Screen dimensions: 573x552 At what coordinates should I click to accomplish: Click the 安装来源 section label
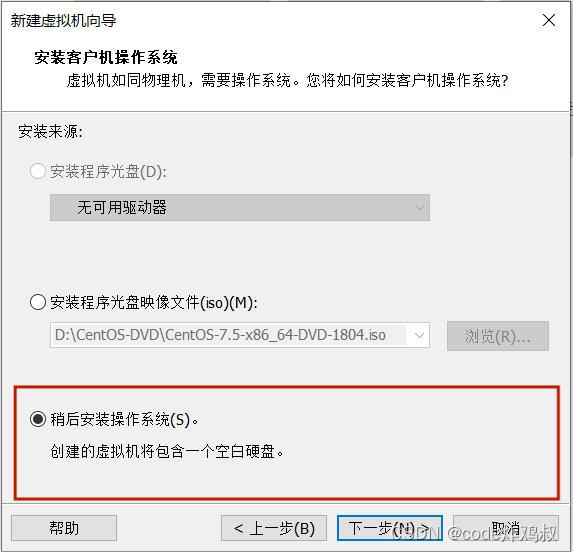[x=51, y=132]
